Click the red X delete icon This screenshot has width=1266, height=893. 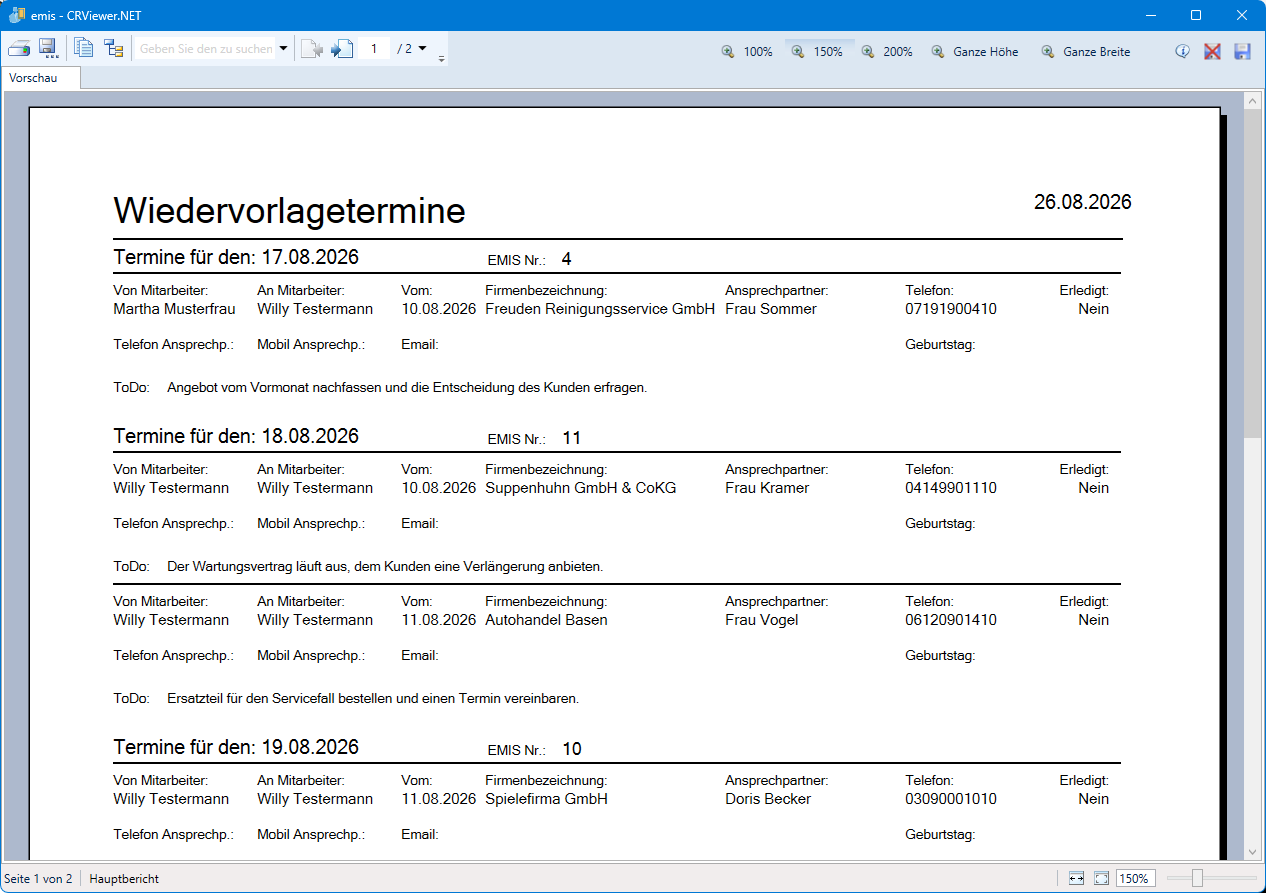[x=1212, y=51]
